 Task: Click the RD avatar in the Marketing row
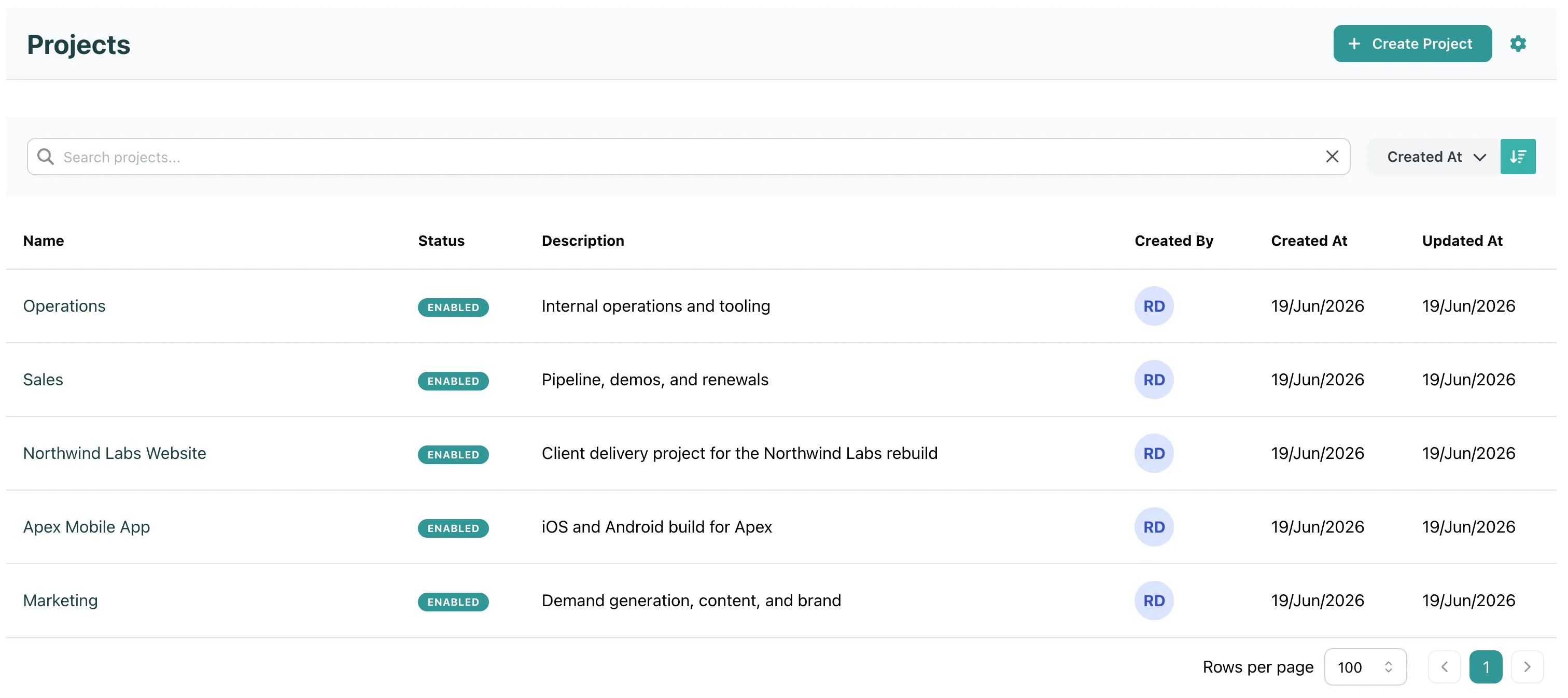(x=1154, y=601)
